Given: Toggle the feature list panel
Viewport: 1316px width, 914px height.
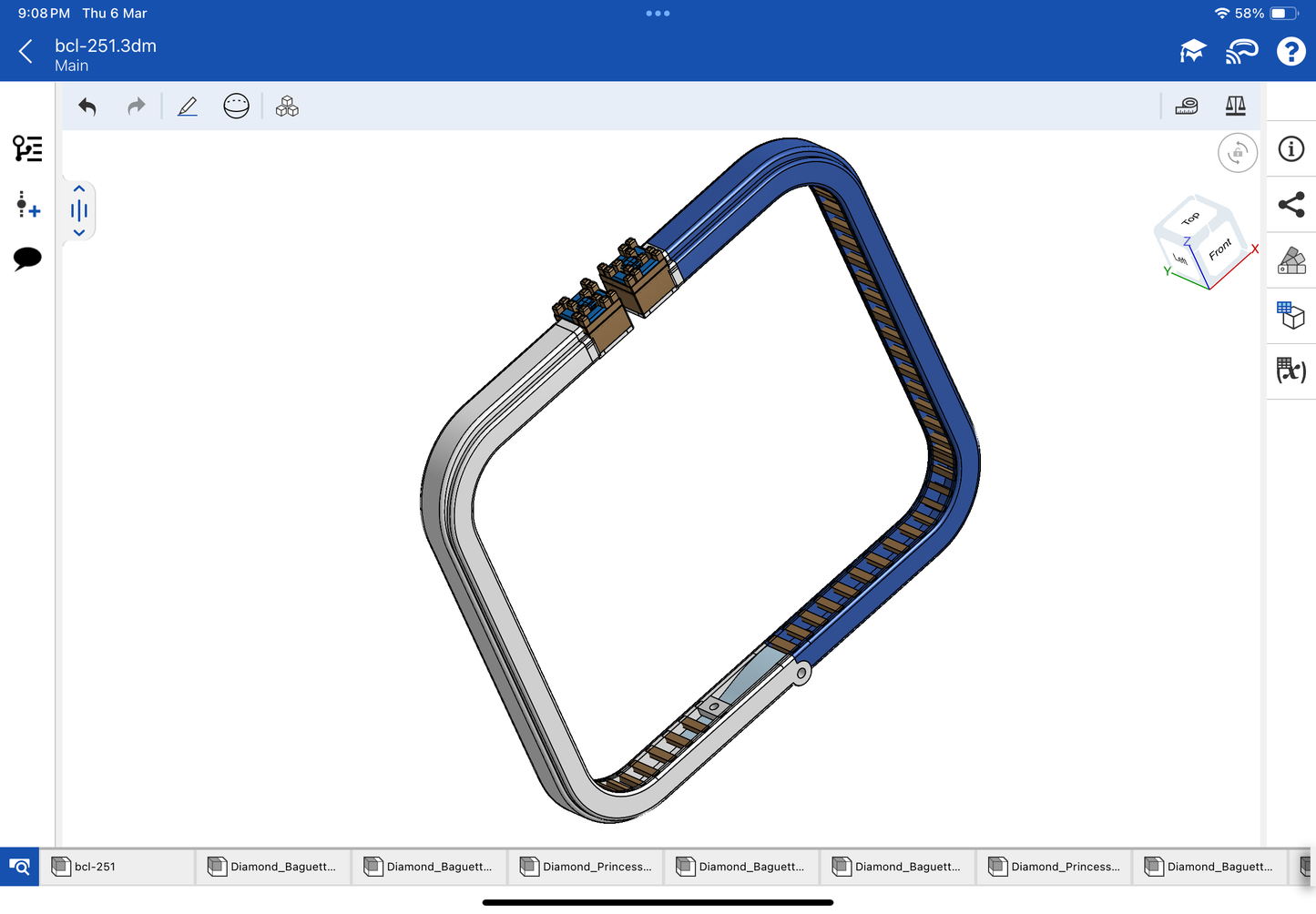Looking at the screenshot, I should click(x=27, y=148).
